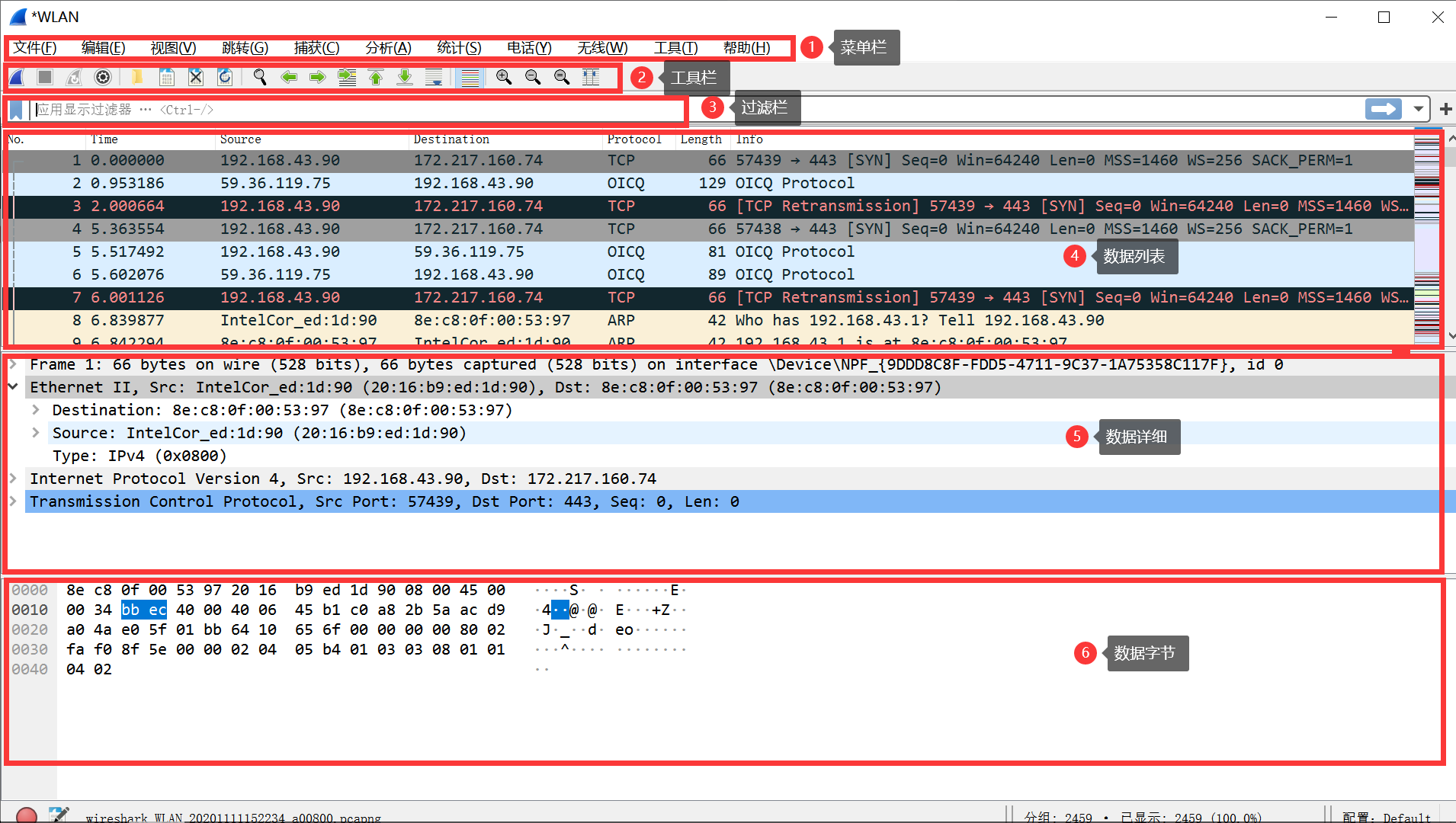The height and width of the screenshot is (823, 1456).
Task: Open capture options gear icon
Action: (103, 77)
